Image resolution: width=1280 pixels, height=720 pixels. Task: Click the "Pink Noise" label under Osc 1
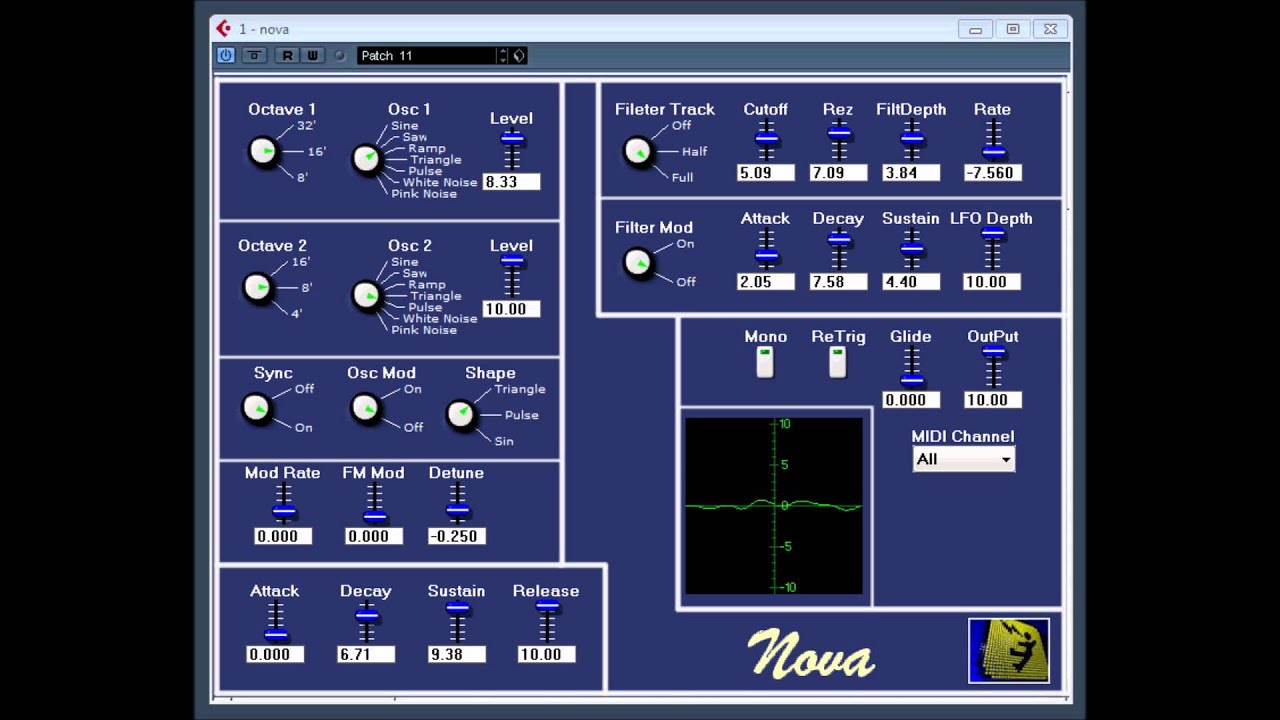pyautogui.click(x=424, y=194)
